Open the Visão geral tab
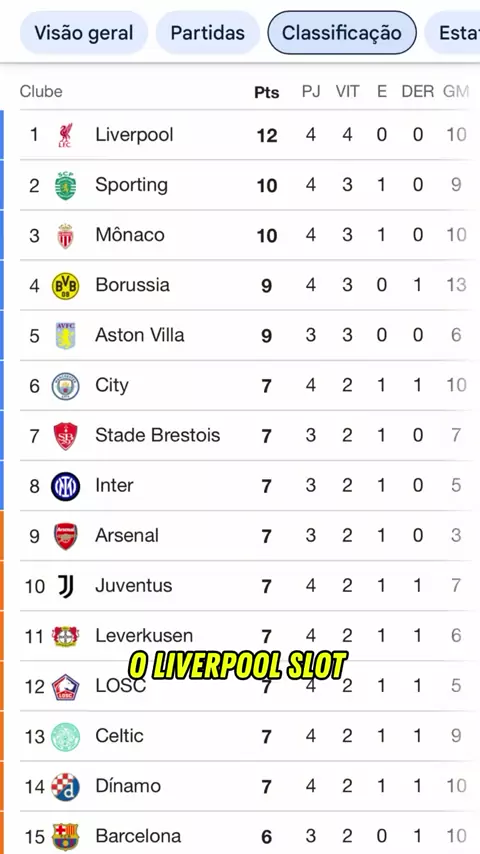 84,33
